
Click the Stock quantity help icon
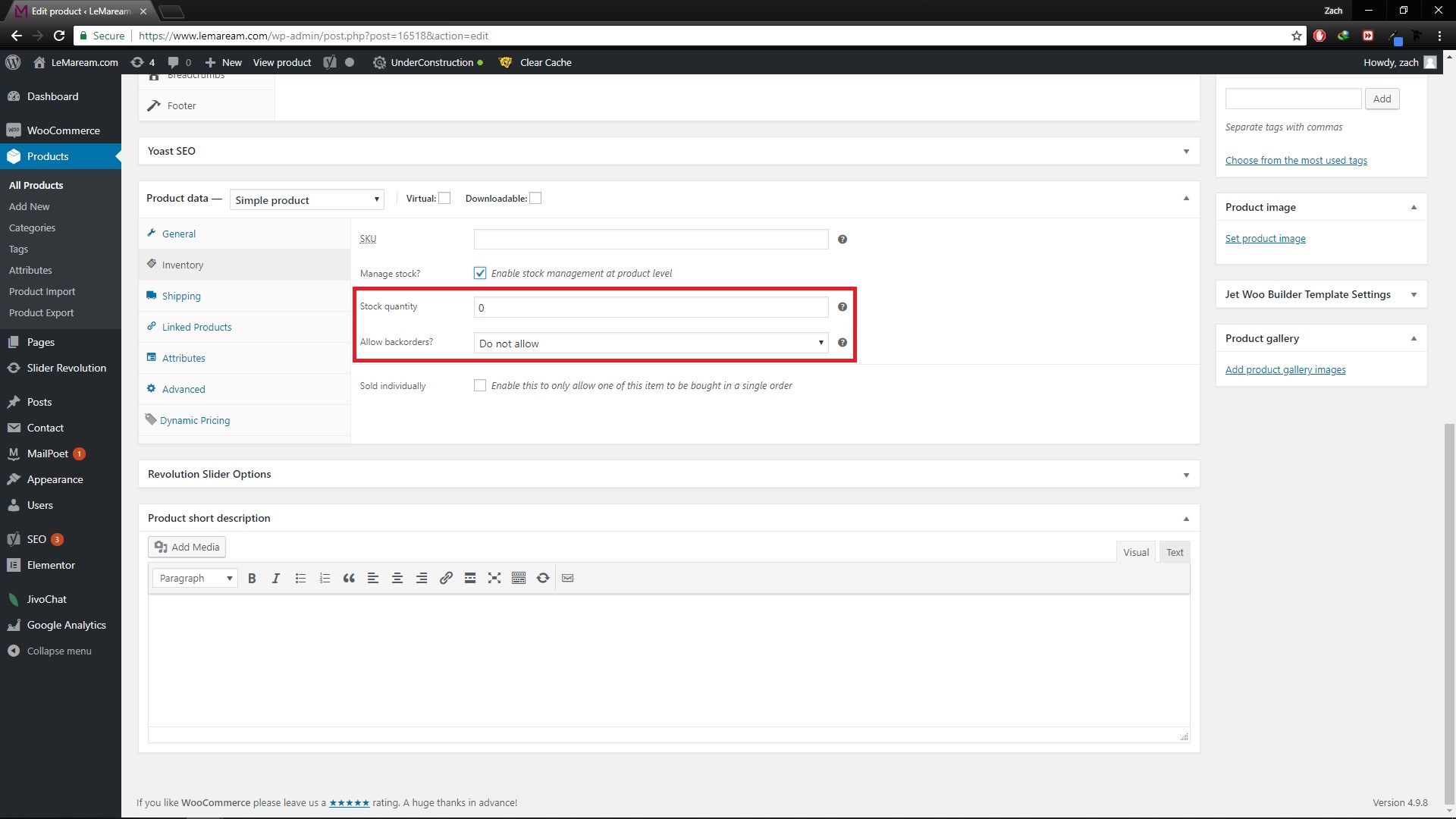[843, 307]
